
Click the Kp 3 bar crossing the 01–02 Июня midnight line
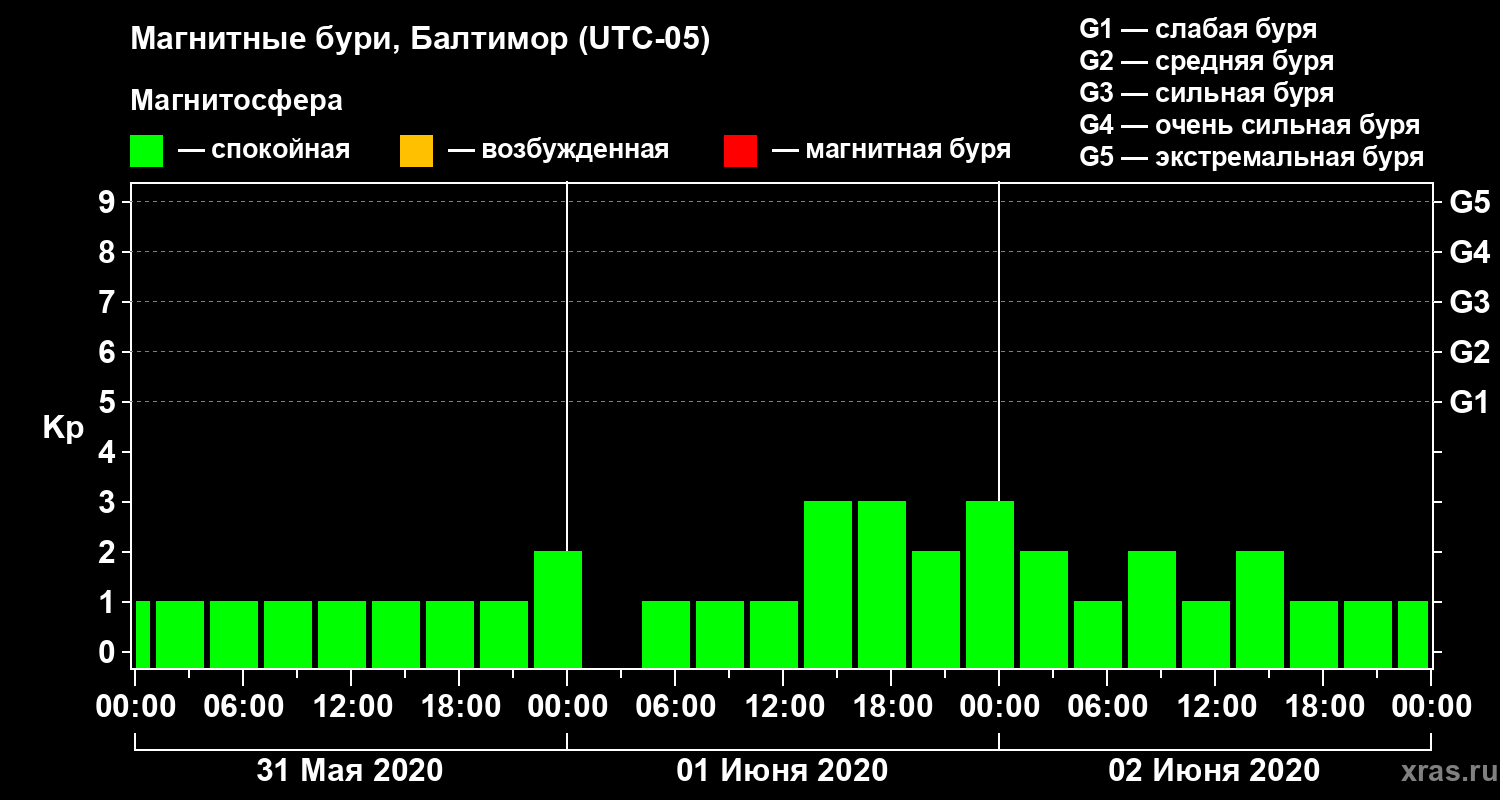tap(990, 584)
